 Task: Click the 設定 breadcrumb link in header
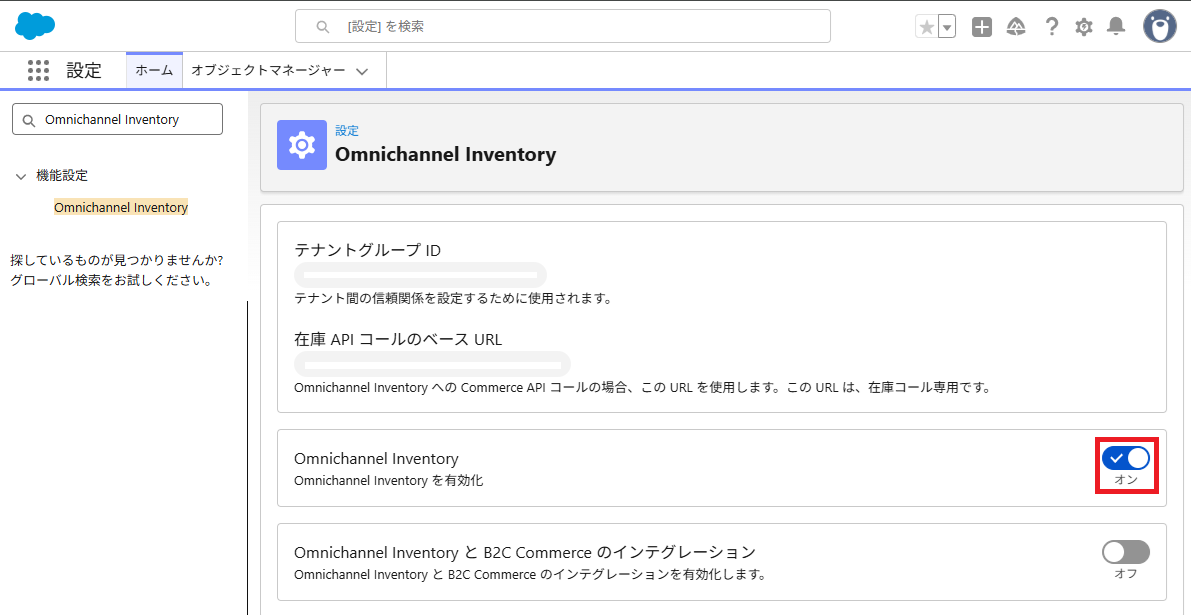(347, 131)
